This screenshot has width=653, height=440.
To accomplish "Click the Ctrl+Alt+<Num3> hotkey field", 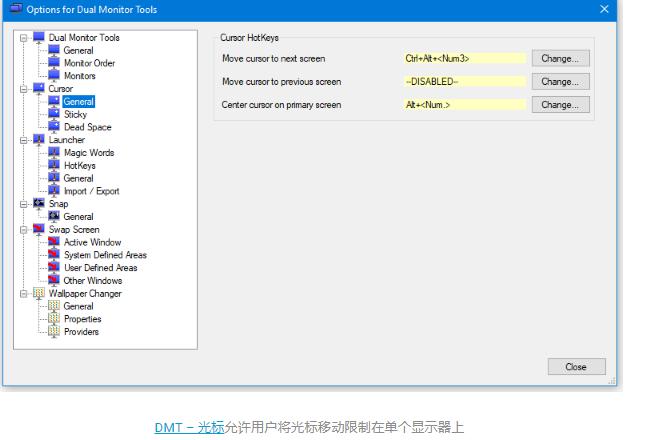I will coord(465,59).
